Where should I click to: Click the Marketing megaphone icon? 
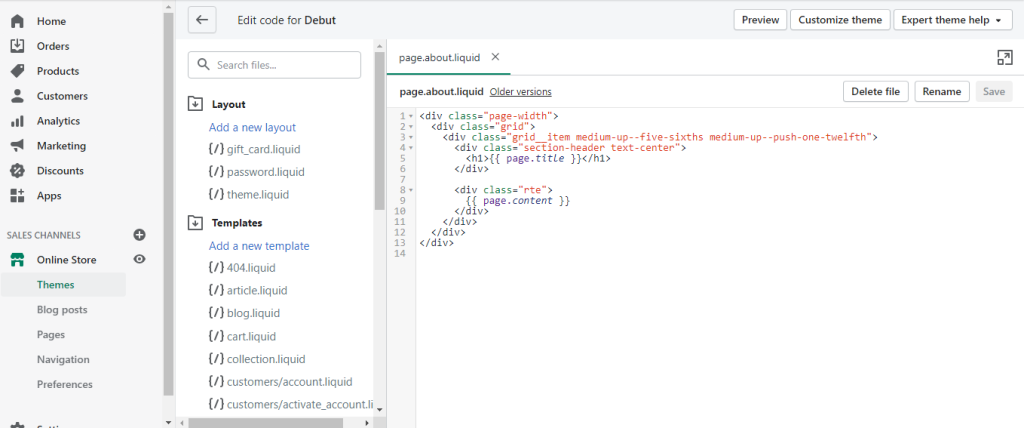pyautogui.click(x=18, y=146)
